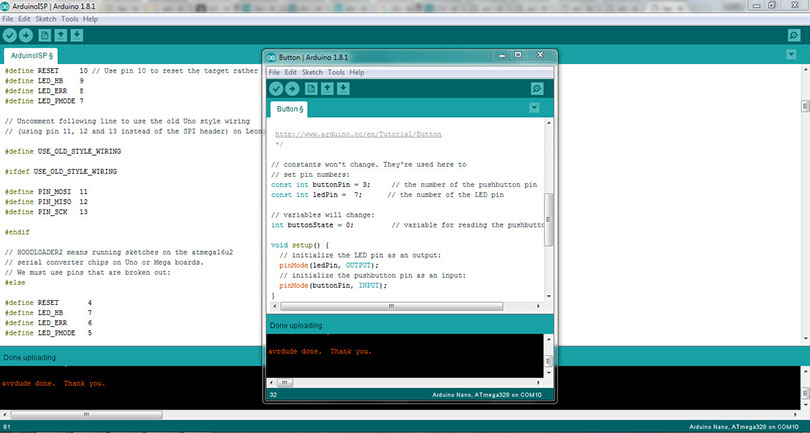The image size is (810, 433).
Task: Click 'Done uploading.' status in Button window
Action: click(297, 326)
